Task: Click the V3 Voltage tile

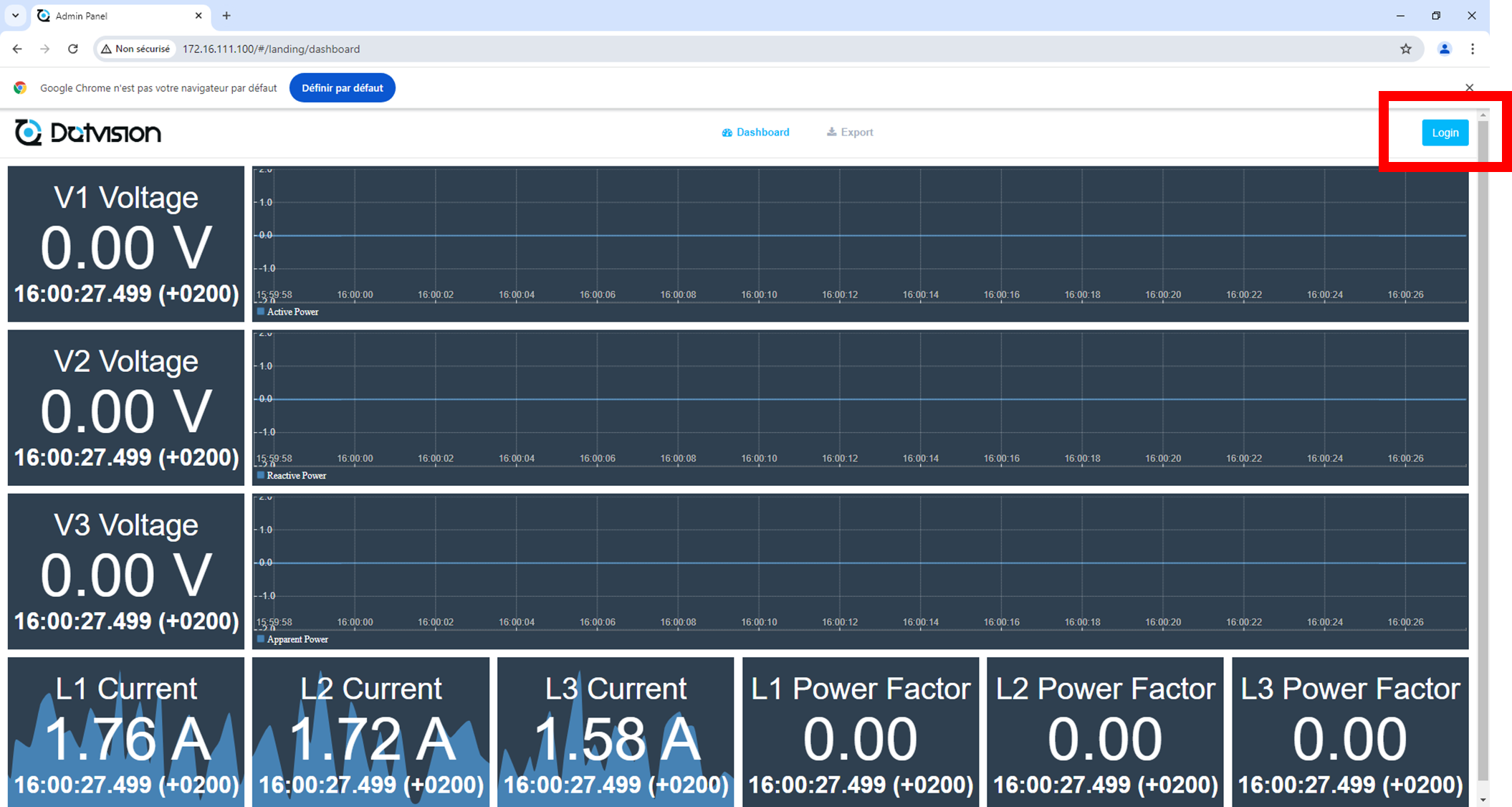Action: click(x=126, y=571)
